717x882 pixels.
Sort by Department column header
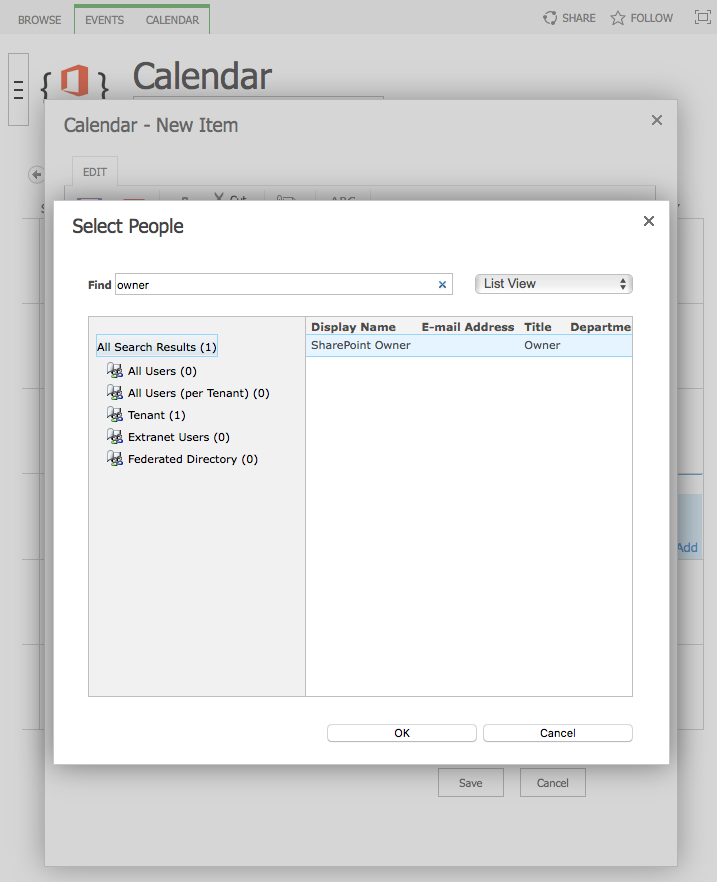pos(601,327)
